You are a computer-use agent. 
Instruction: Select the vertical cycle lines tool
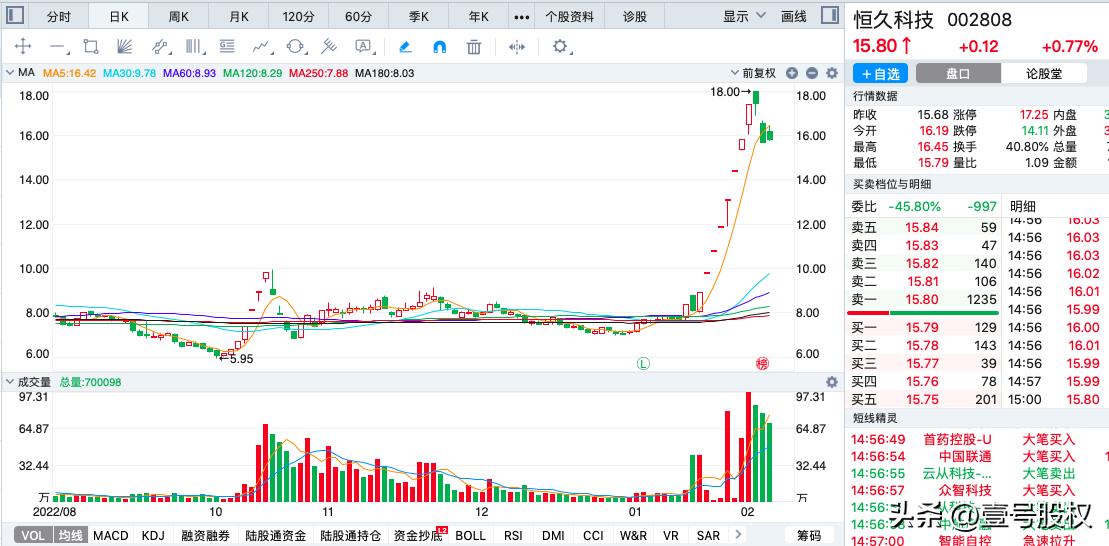pos(193,47)
